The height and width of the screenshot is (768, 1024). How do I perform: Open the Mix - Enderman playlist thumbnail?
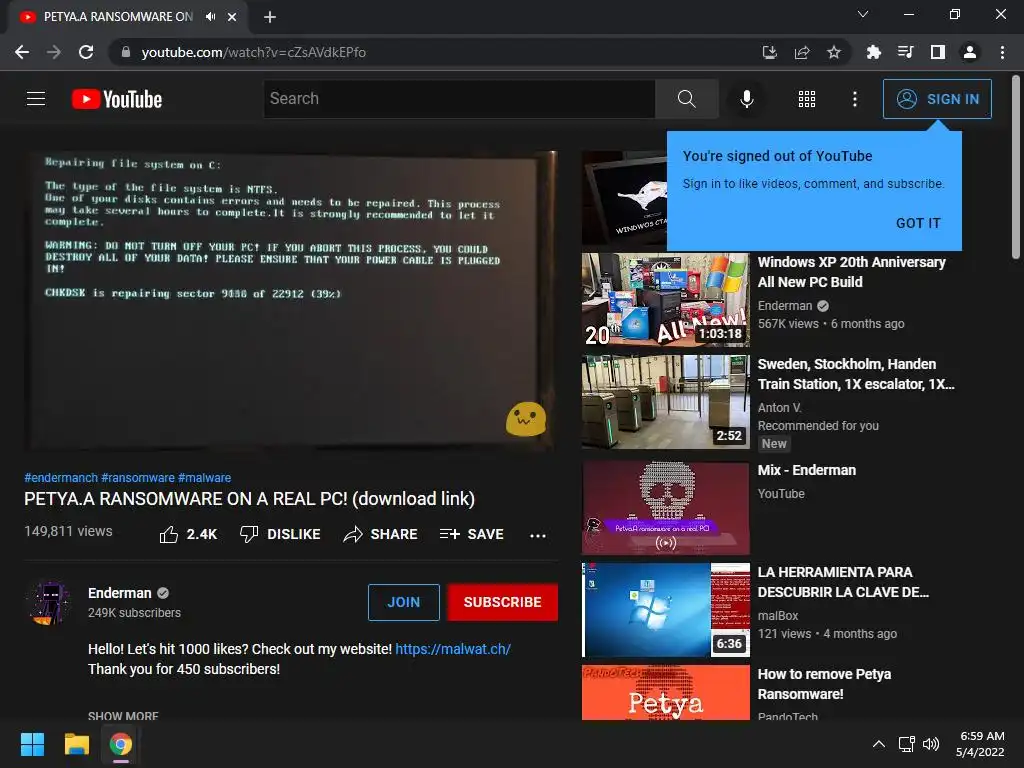[665, 508]
